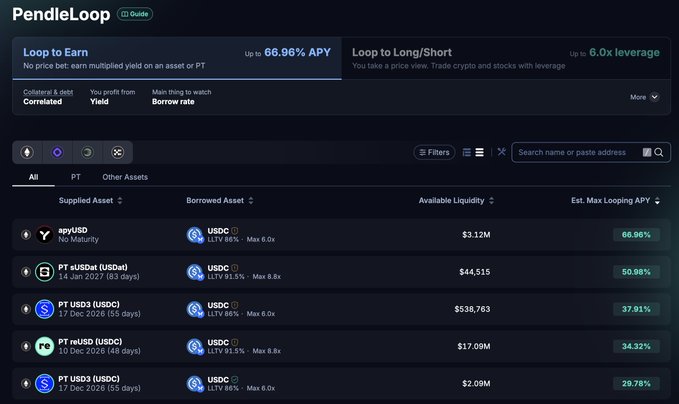The height and width of the screenshot is (404, 679).
Task: Click the Ethereum chain icon in PT reUSD row
Action: (26, 346)
